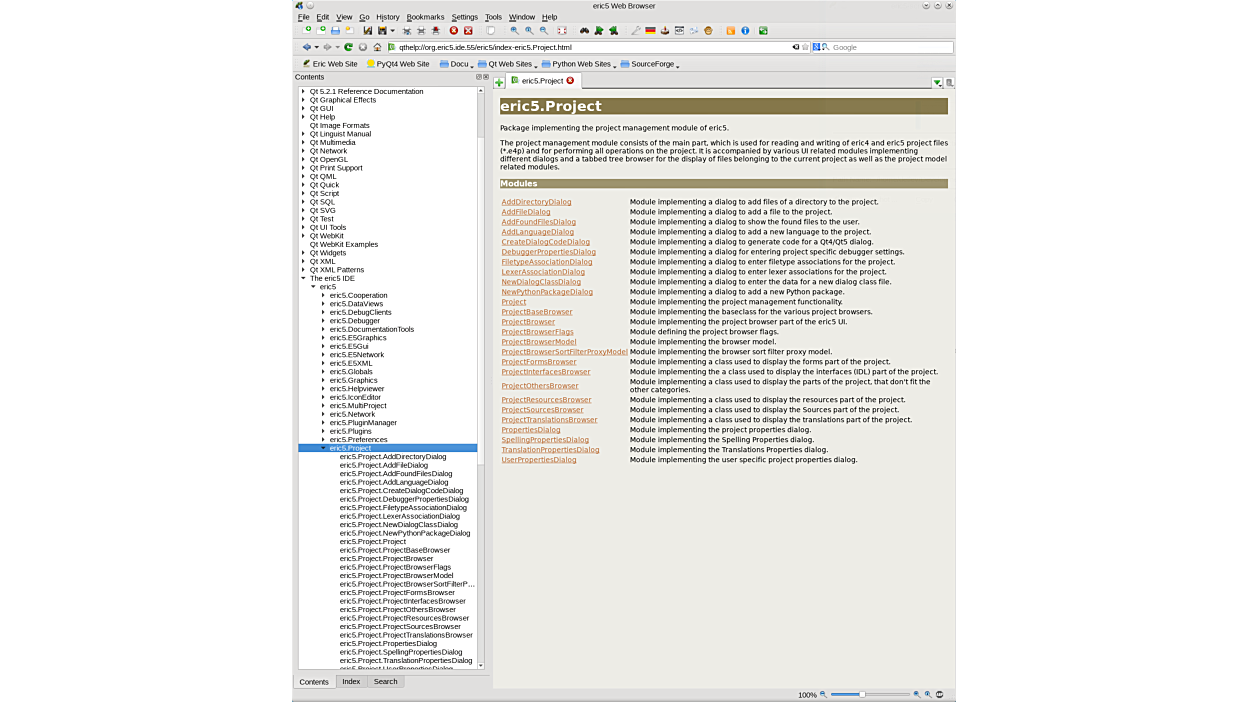
Task: Click the German flag language icon
Action: tap(650, 31)
